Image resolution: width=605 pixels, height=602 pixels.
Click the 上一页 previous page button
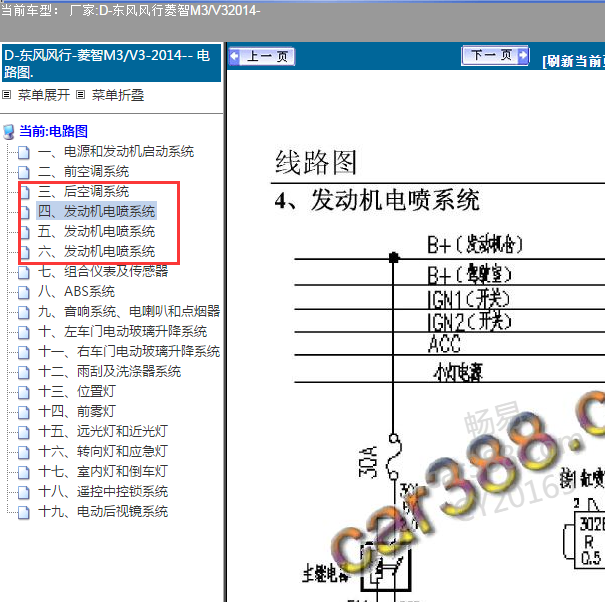point(262,57)
